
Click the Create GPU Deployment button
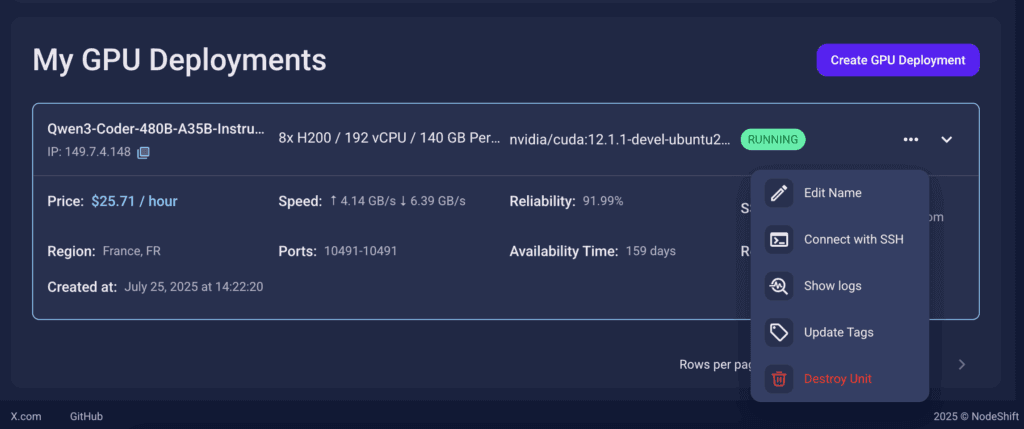click(x=898, y=60)
